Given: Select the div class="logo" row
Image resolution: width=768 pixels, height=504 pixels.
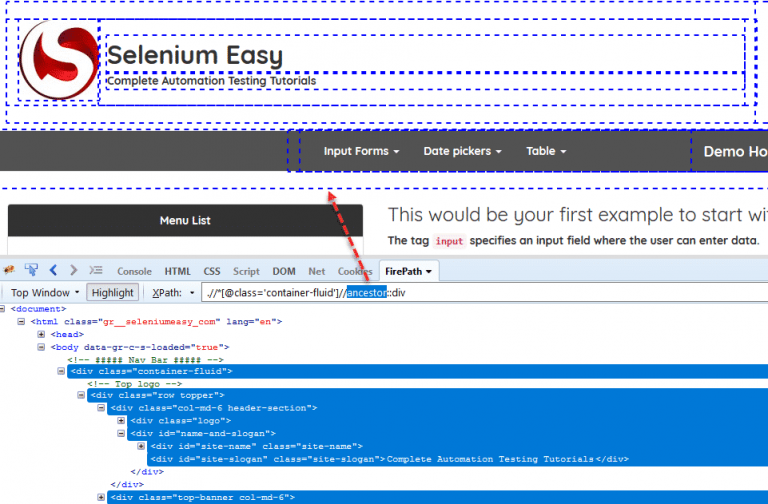Looking at the screenshot, I should [x=448, y=421].
